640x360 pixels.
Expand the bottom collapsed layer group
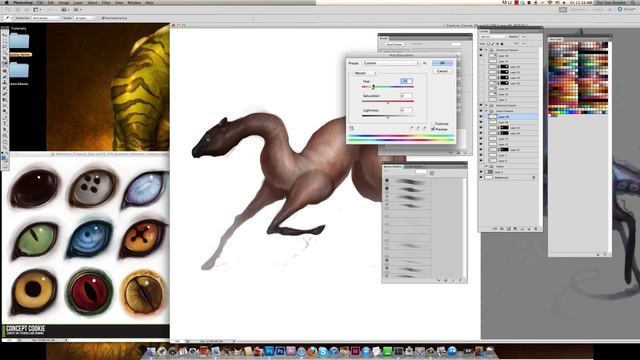(486, 166)
